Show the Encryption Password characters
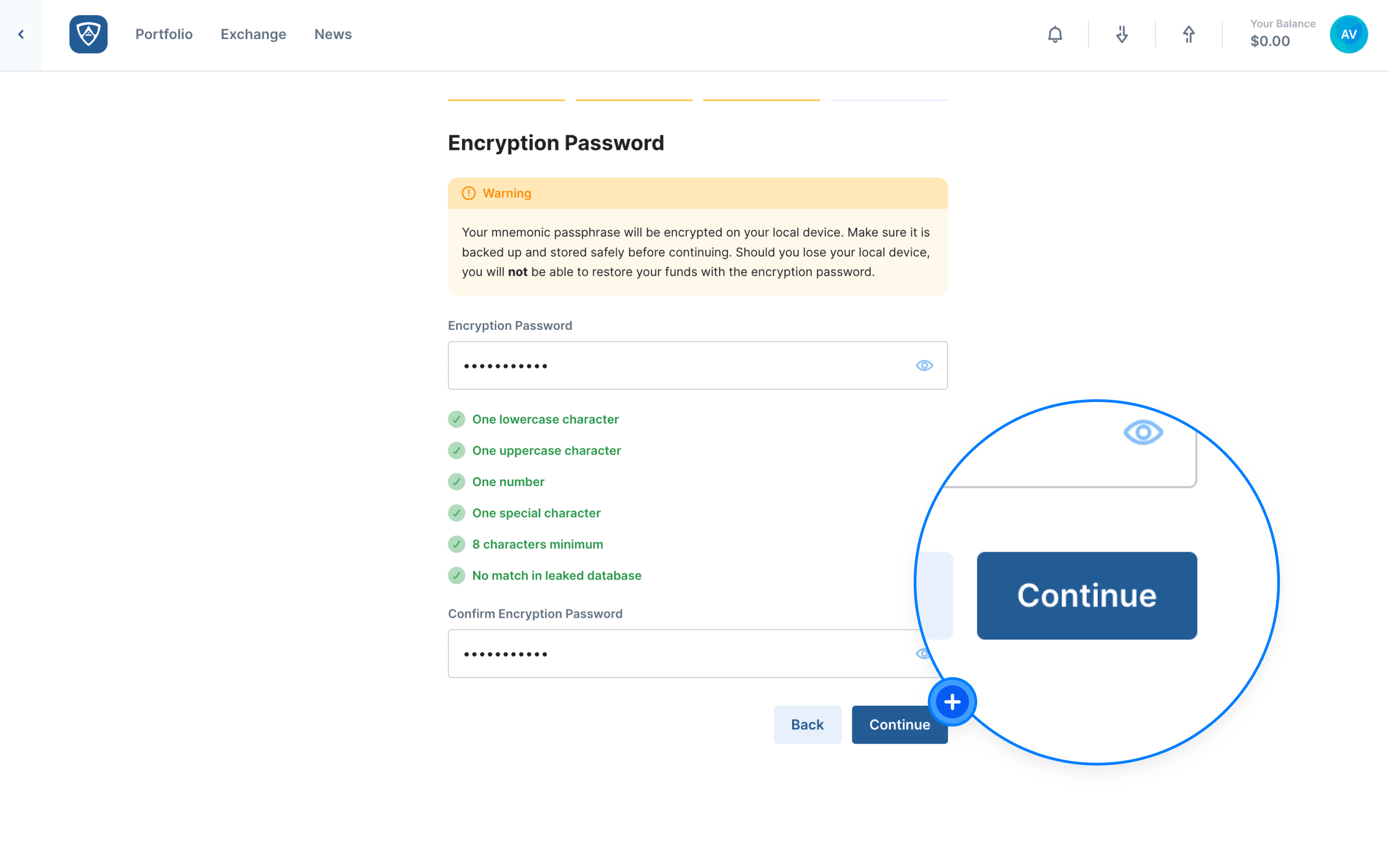 pyautogui.click(x=923, y=365)
